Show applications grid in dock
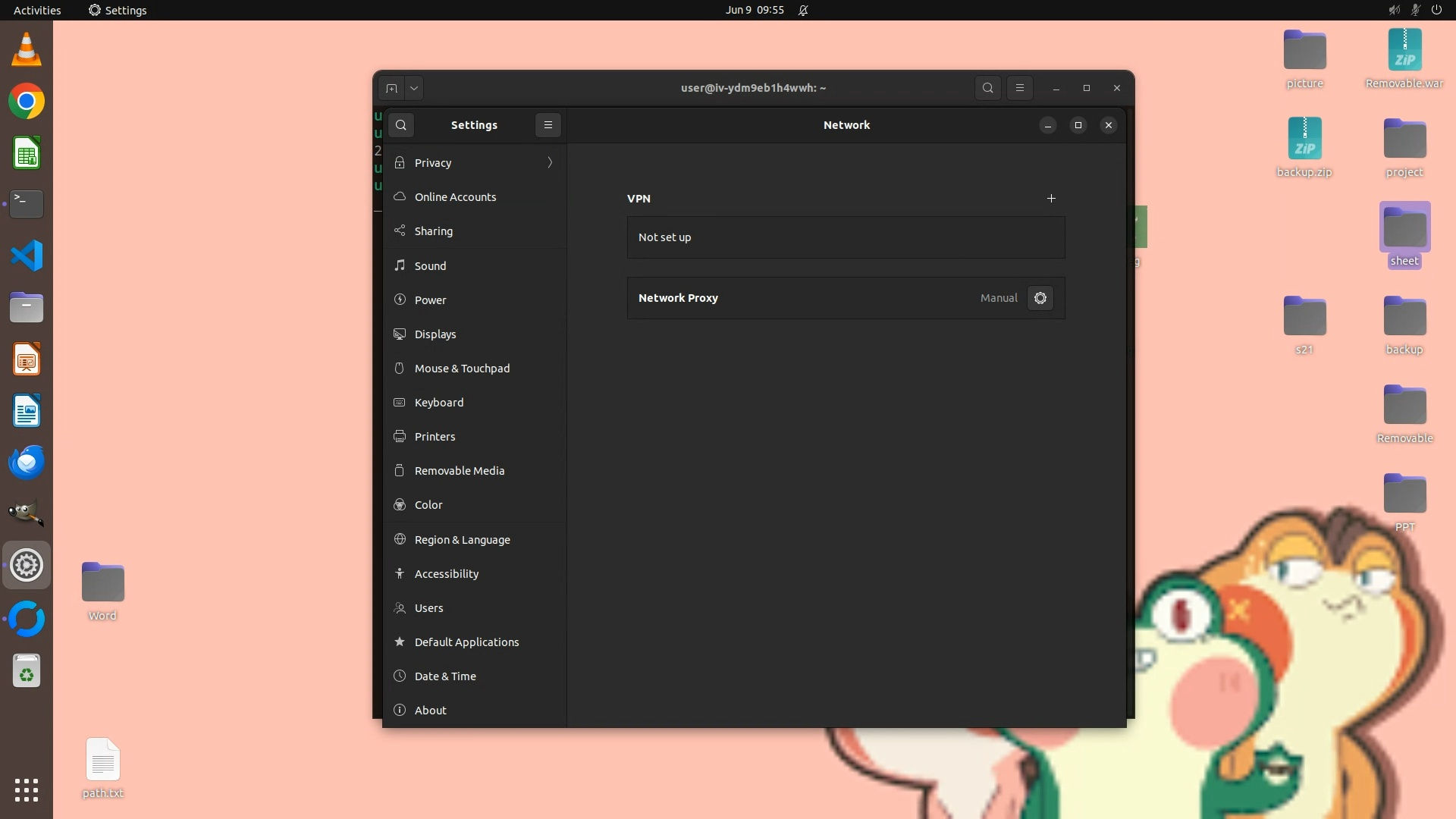 (27, 790)
